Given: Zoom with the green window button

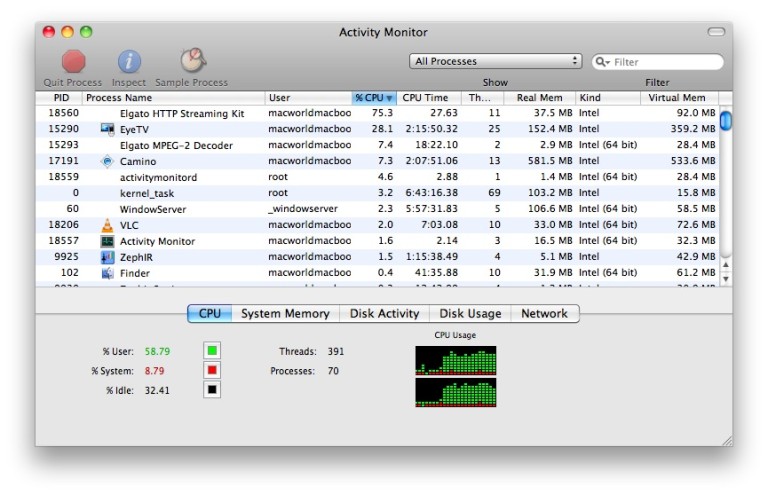Looking at the screenshot, I should pos(86,32).
